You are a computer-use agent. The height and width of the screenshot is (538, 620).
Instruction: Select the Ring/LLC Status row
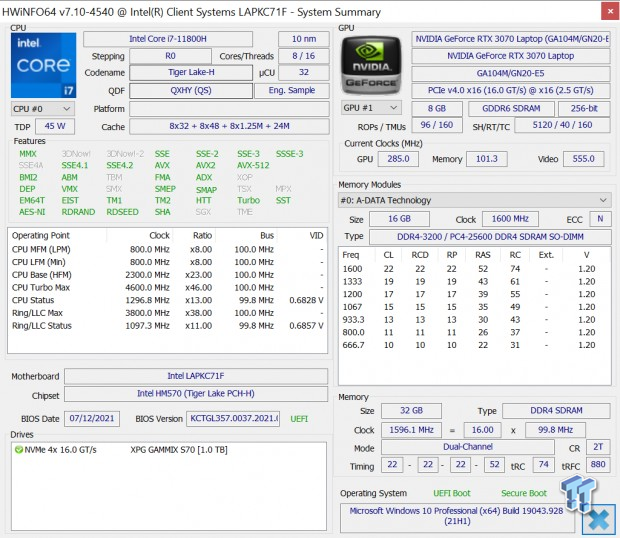[168, 326]
